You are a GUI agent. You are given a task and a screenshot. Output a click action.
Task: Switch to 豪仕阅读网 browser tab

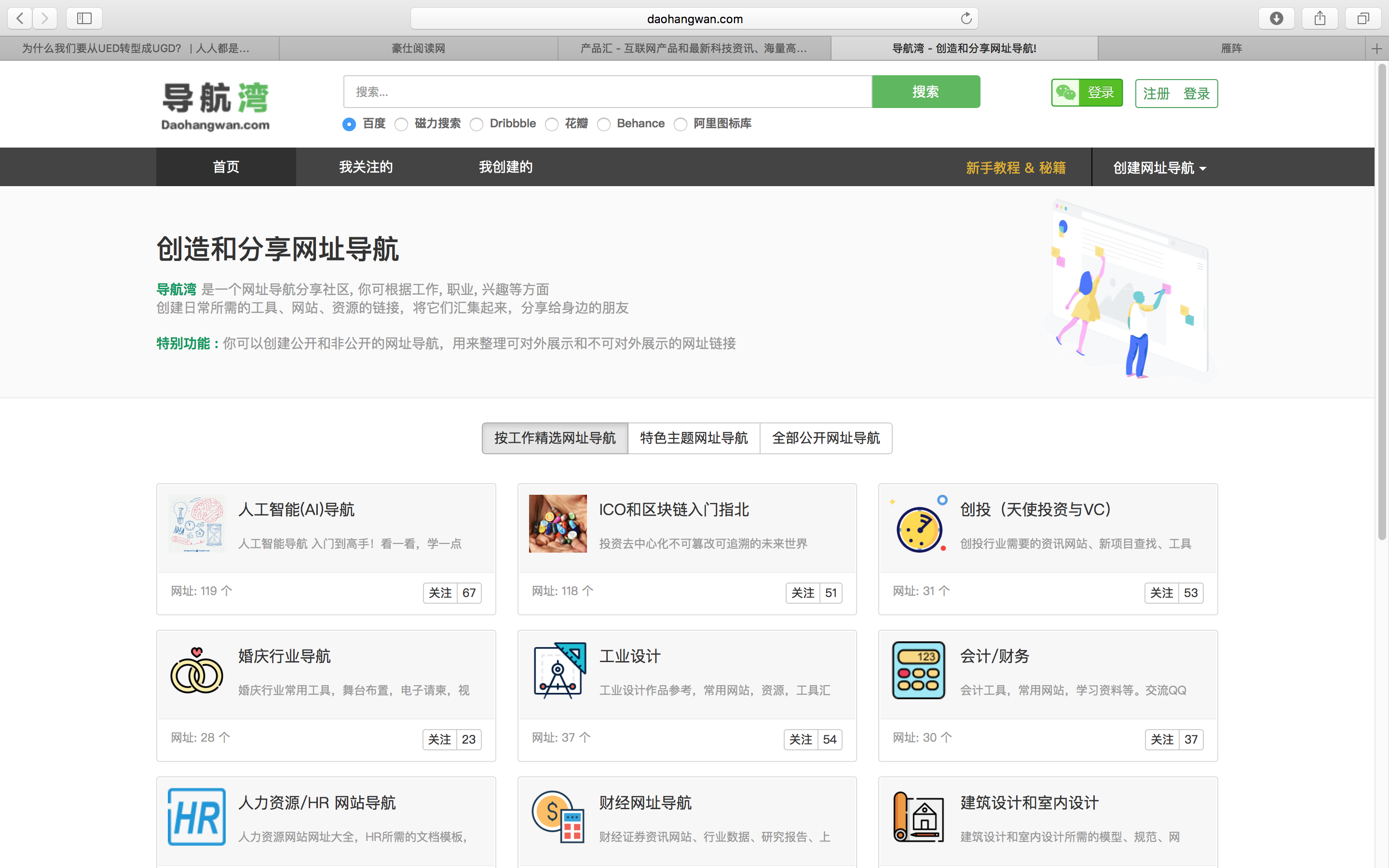[419, 49]
